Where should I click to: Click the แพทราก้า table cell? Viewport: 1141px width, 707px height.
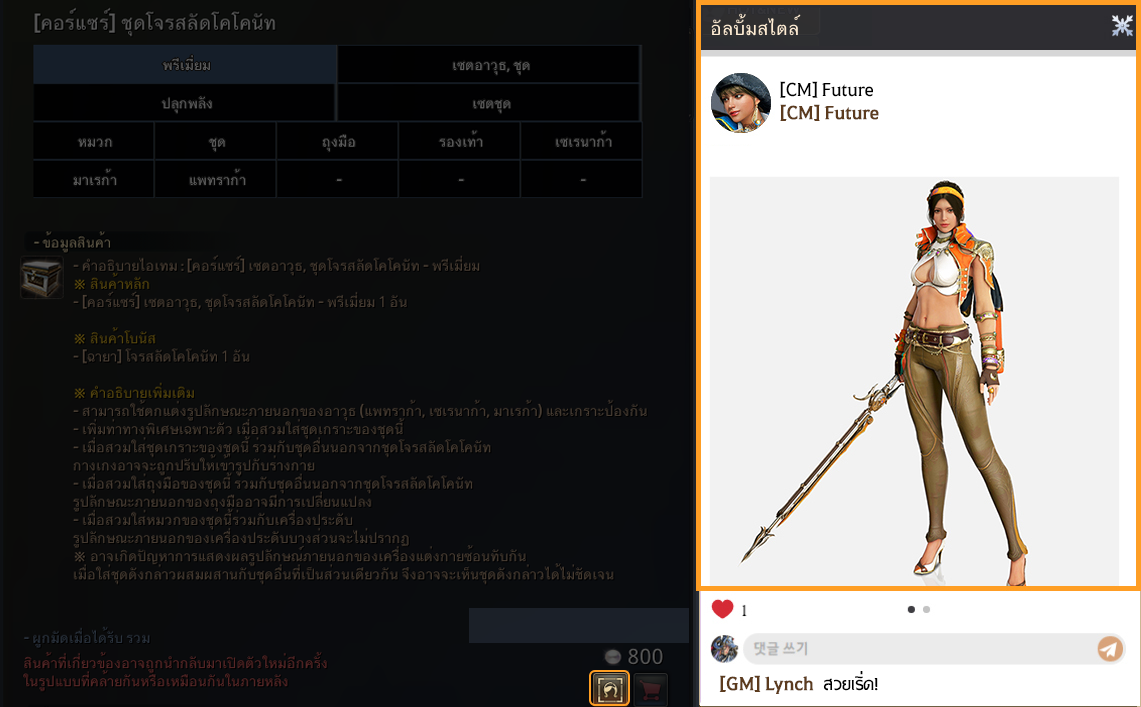(x=216, y=180)
